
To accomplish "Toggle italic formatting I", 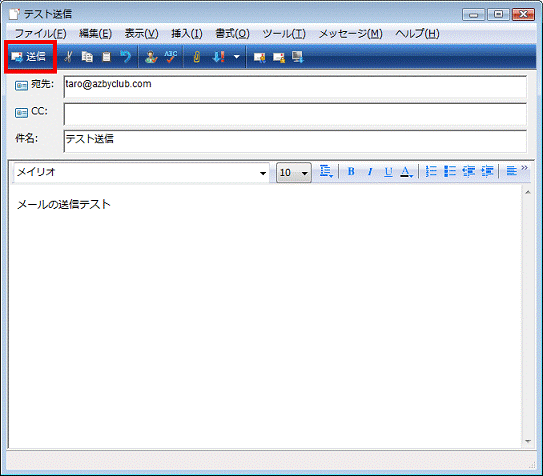I will pos(370,171).
